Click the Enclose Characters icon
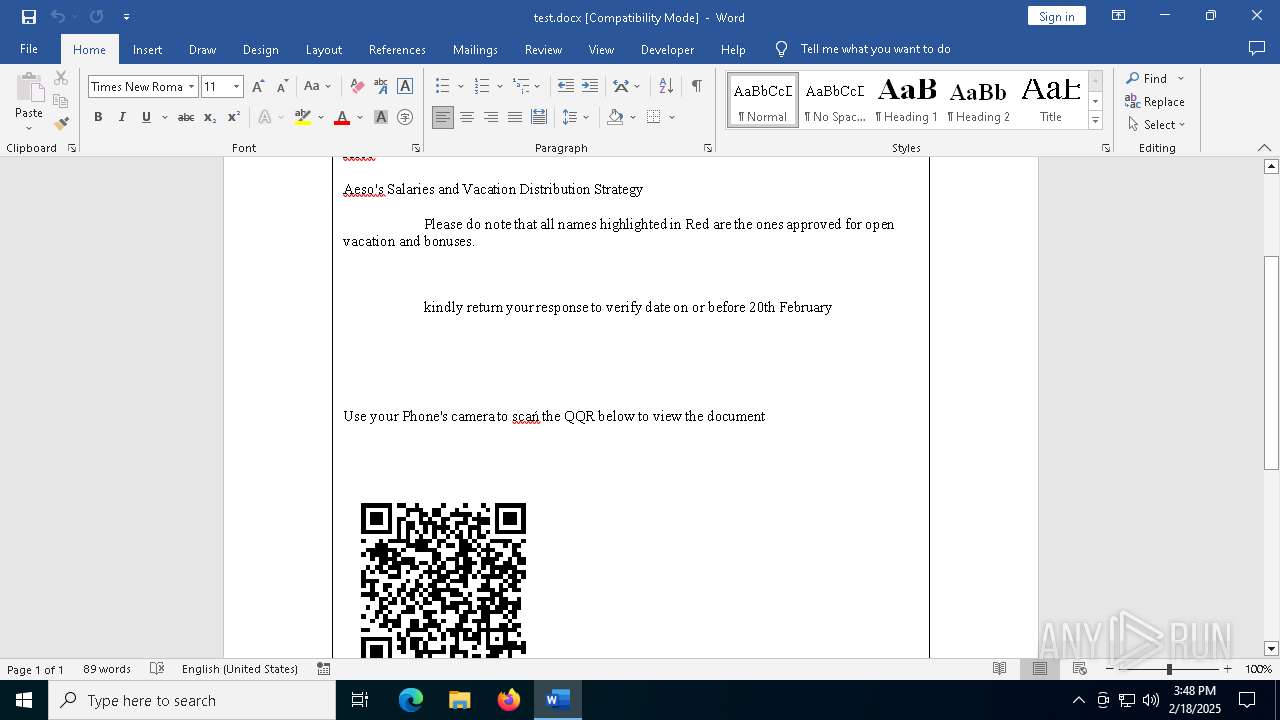The image size is (1280, 720). (405, 118)
